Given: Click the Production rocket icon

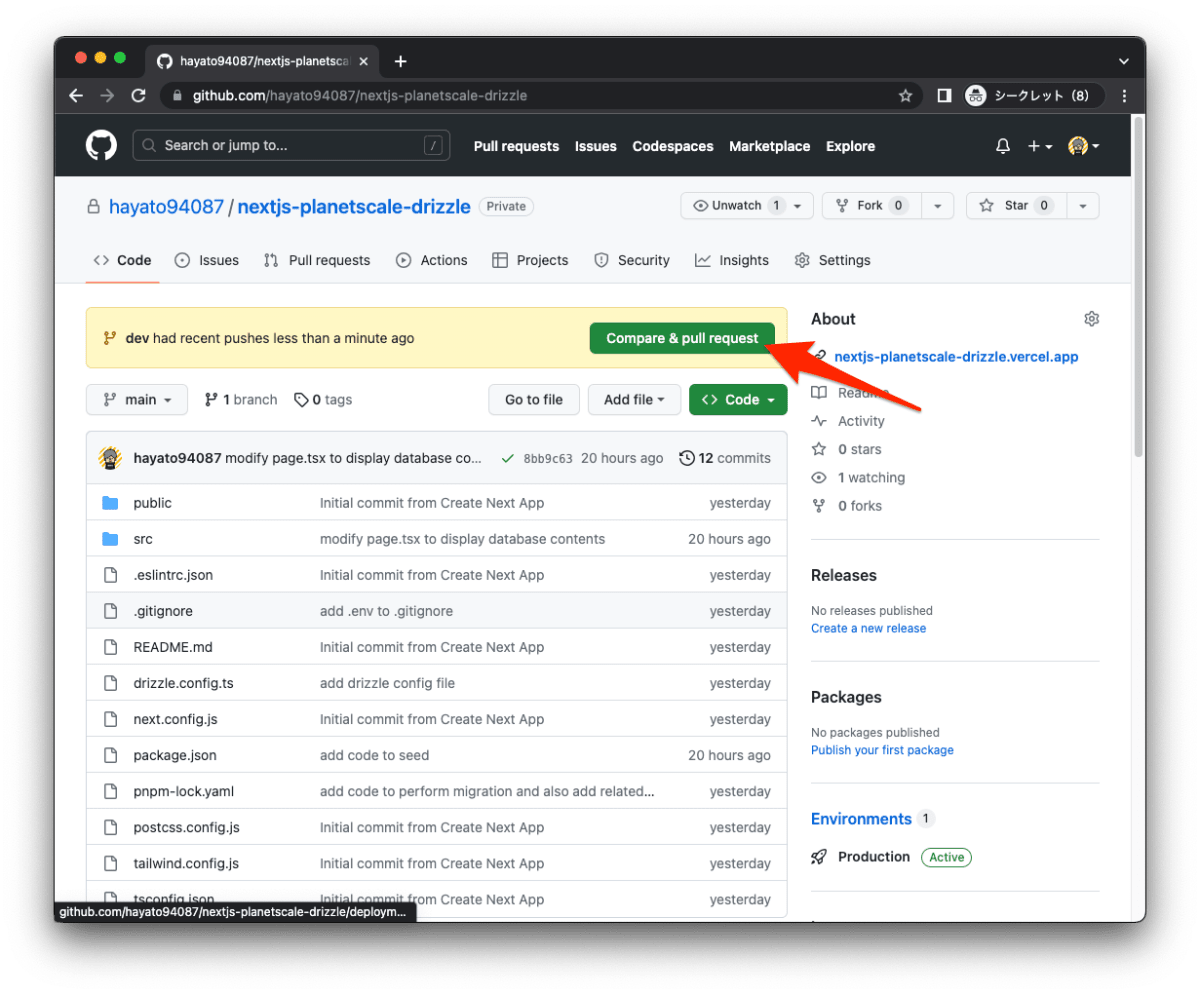Looking at the screenshot, I should click(x=819, y=857).
